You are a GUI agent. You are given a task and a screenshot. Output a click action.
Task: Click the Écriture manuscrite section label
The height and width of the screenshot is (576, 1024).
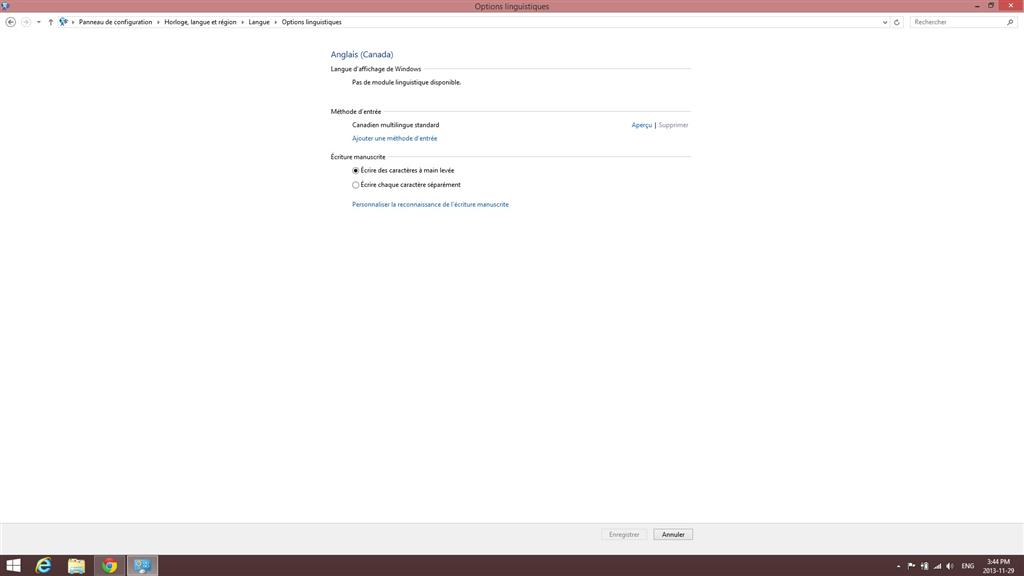pos(358,157)
